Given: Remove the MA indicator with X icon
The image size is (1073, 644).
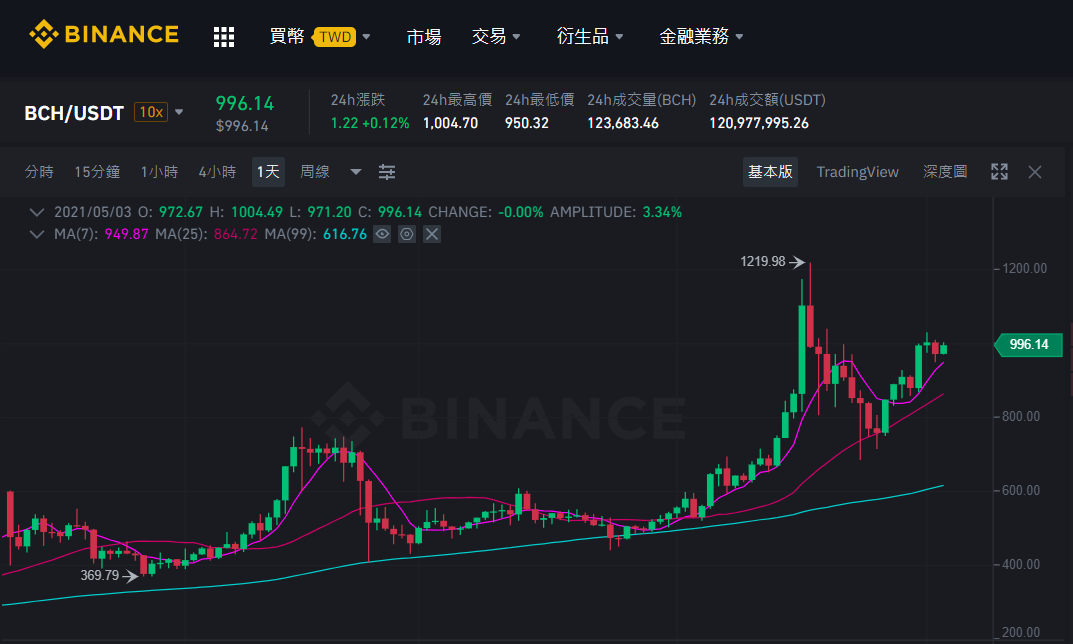Looking at the screenshot, I should pyautogui.click(x=432, y=235).
